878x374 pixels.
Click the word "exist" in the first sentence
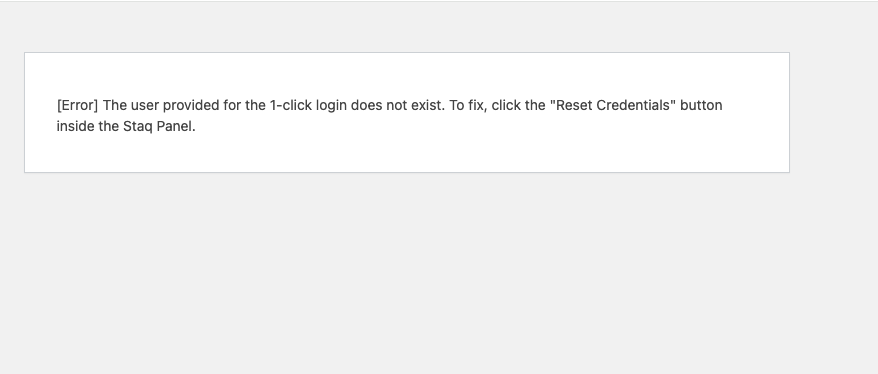pos(428,105)
